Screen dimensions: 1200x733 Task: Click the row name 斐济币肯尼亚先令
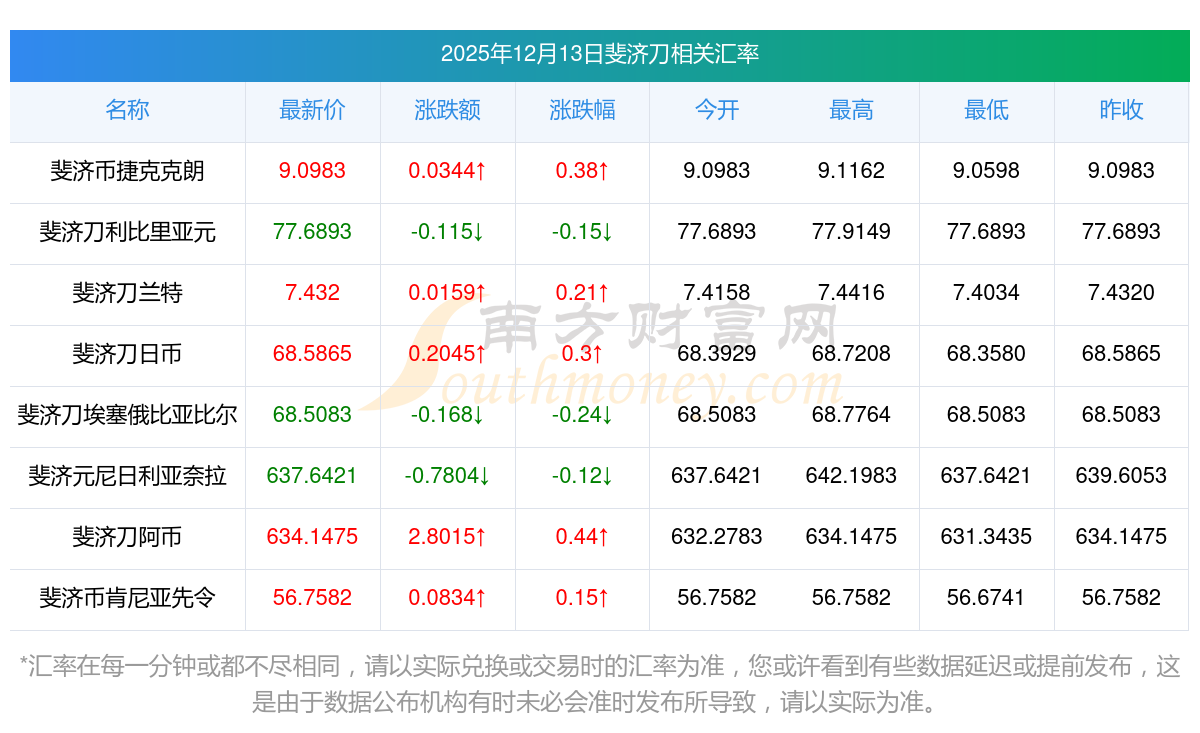coord(127,598)
